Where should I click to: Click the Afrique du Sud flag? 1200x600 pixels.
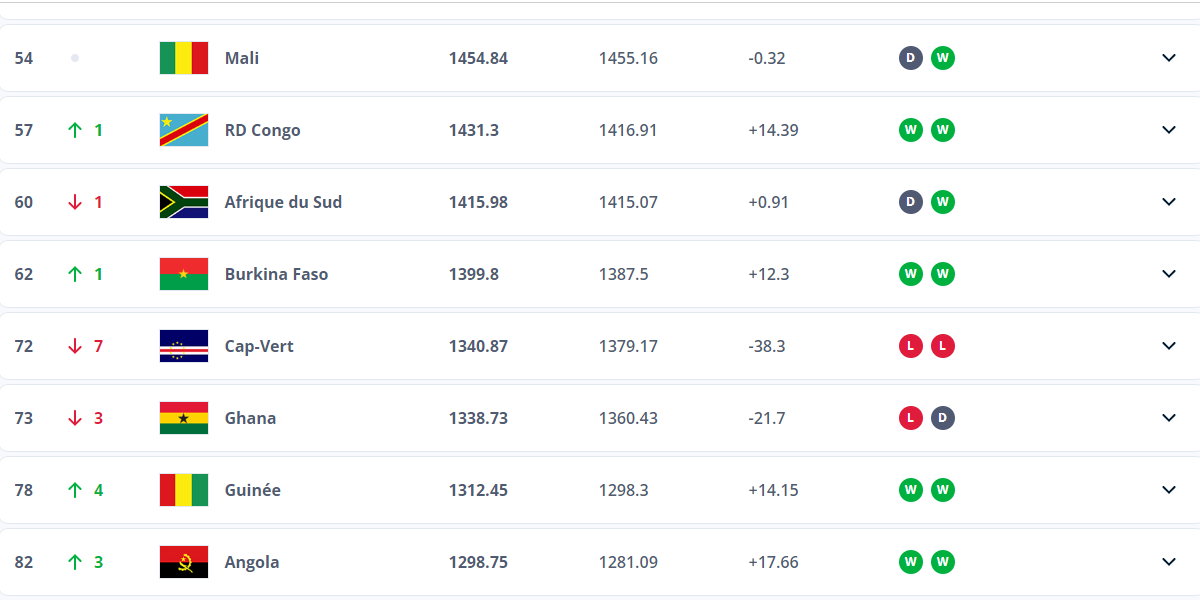click(x=184, y=202)
